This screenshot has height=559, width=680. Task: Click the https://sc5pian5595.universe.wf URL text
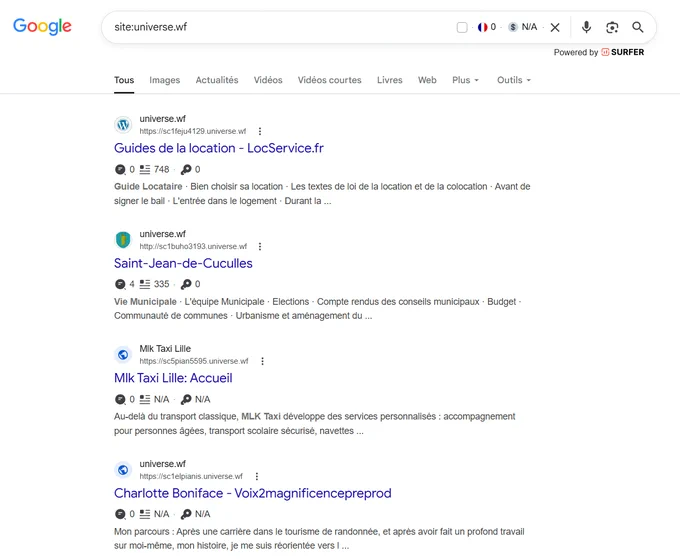coord(194,361)
